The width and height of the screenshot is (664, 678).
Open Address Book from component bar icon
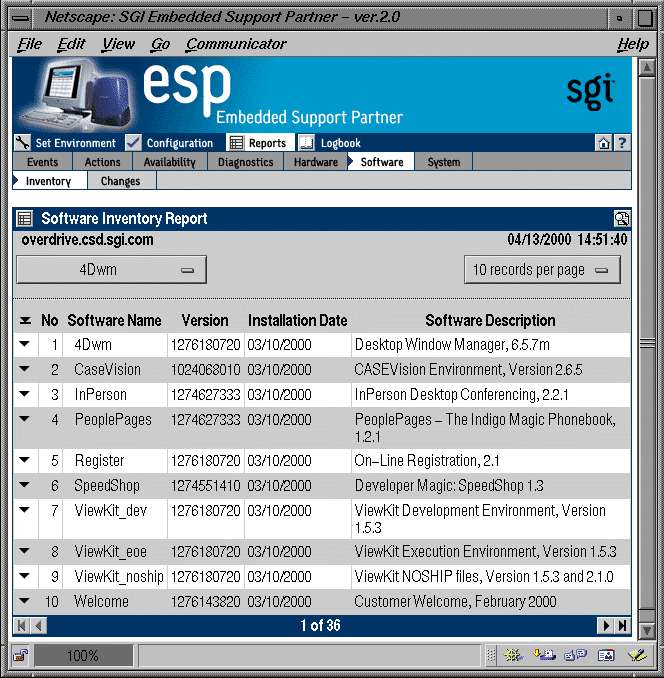click(606, 656)
